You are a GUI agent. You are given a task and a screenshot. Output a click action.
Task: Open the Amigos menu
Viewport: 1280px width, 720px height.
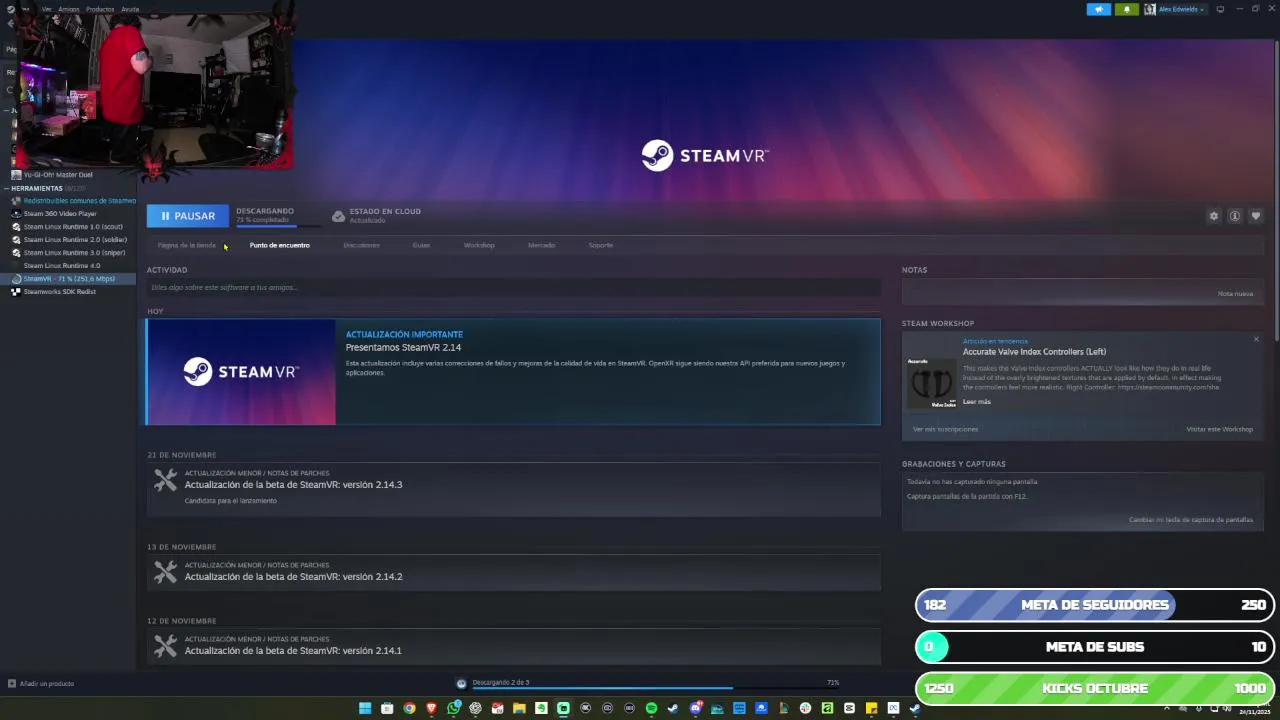click(69, 9)
